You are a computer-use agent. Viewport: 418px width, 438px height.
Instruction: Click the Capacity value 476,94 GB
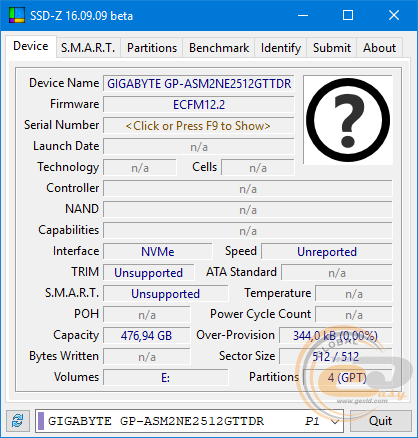pos(147,336)
